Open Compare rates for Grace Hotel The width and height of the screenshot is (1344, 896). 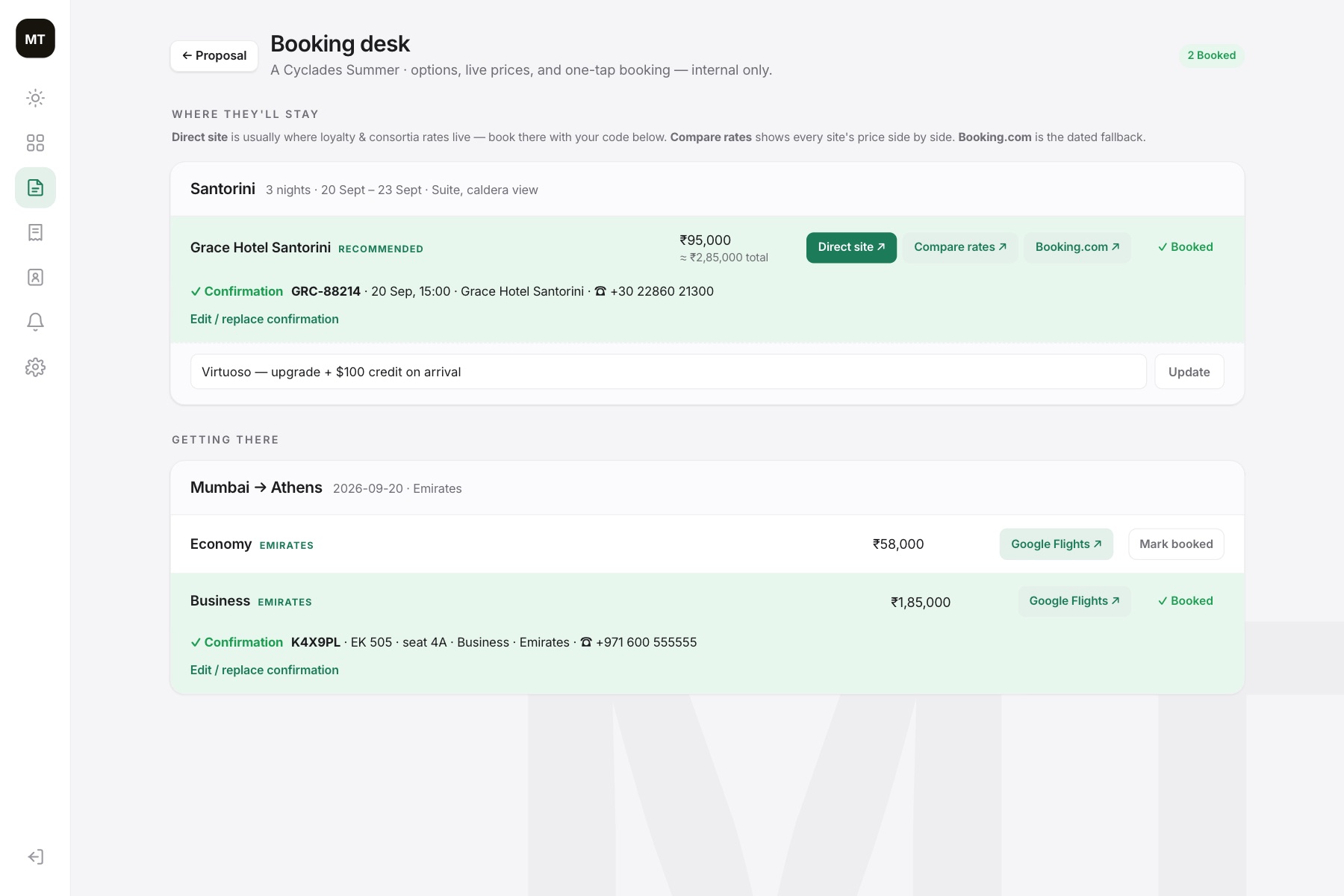click(x=960, y=247)
